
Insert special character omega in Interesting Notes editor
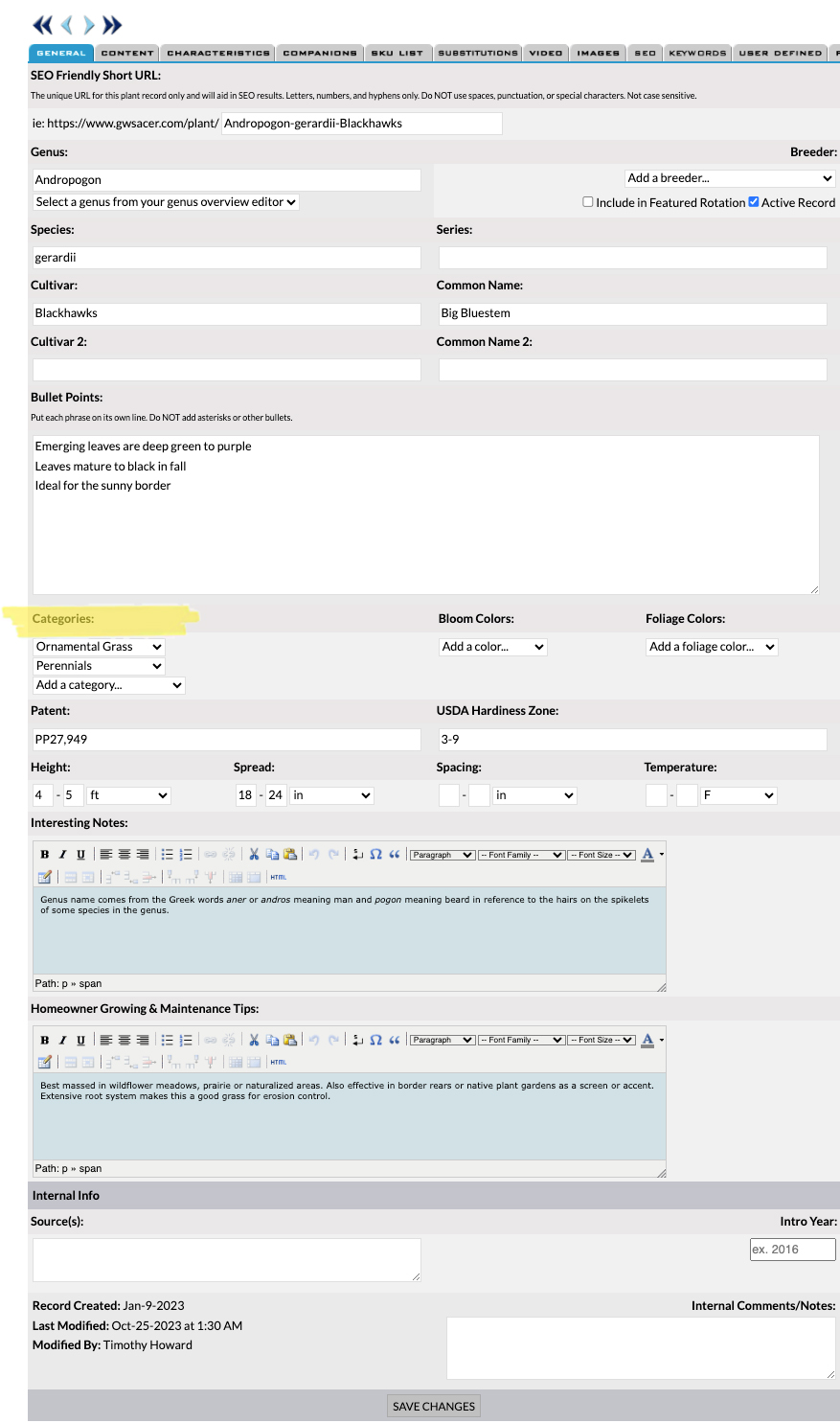(375, 855)
